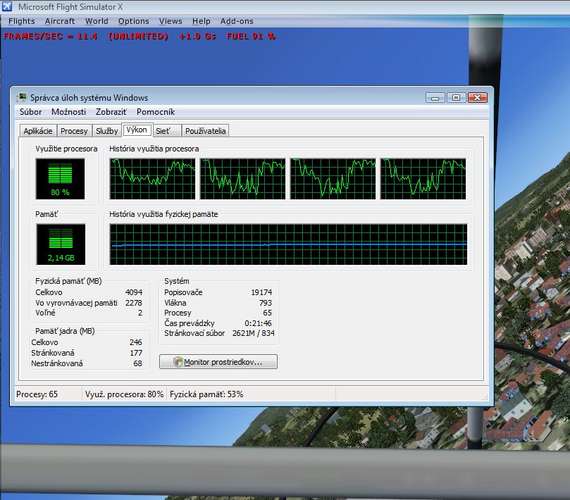Click the kernel memory Celkovo value 246

(136, 342)
